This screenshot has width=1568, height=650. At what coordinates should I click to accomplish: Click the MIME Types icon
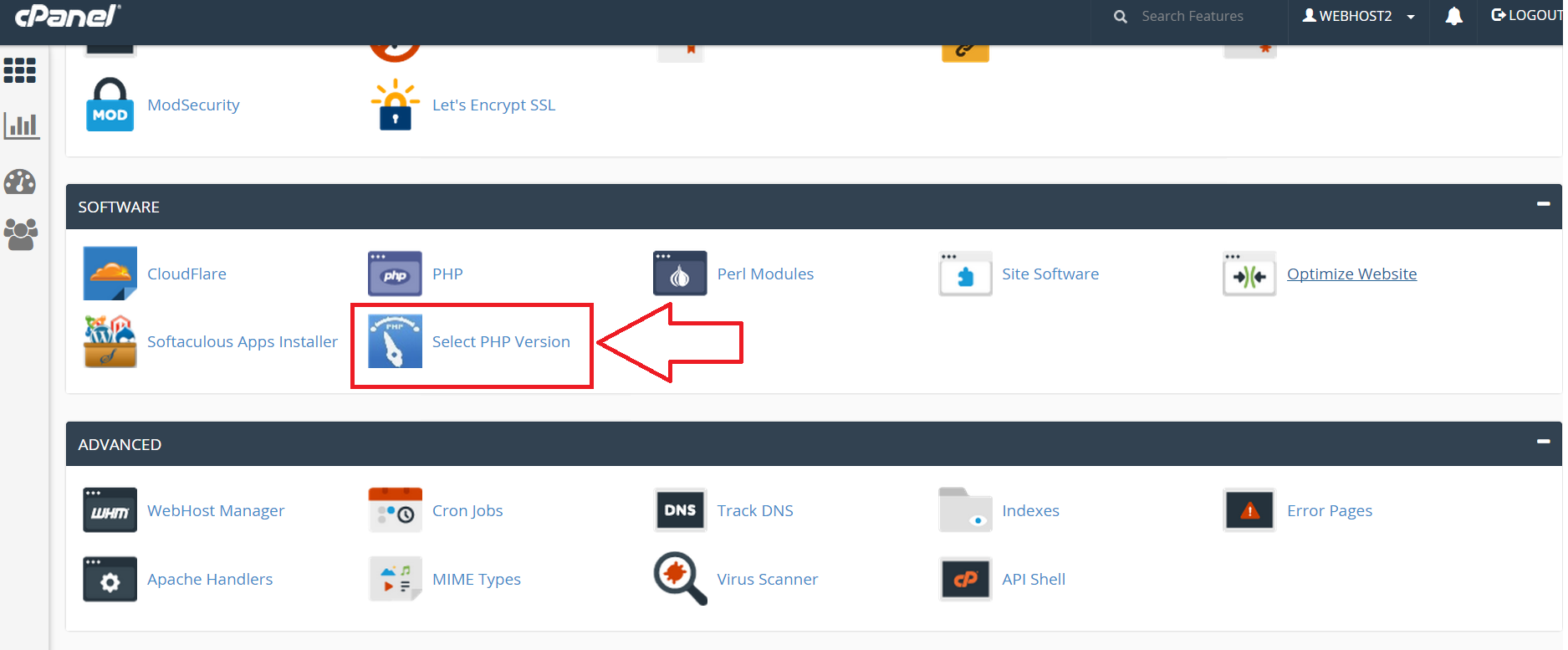pos(395,579)
